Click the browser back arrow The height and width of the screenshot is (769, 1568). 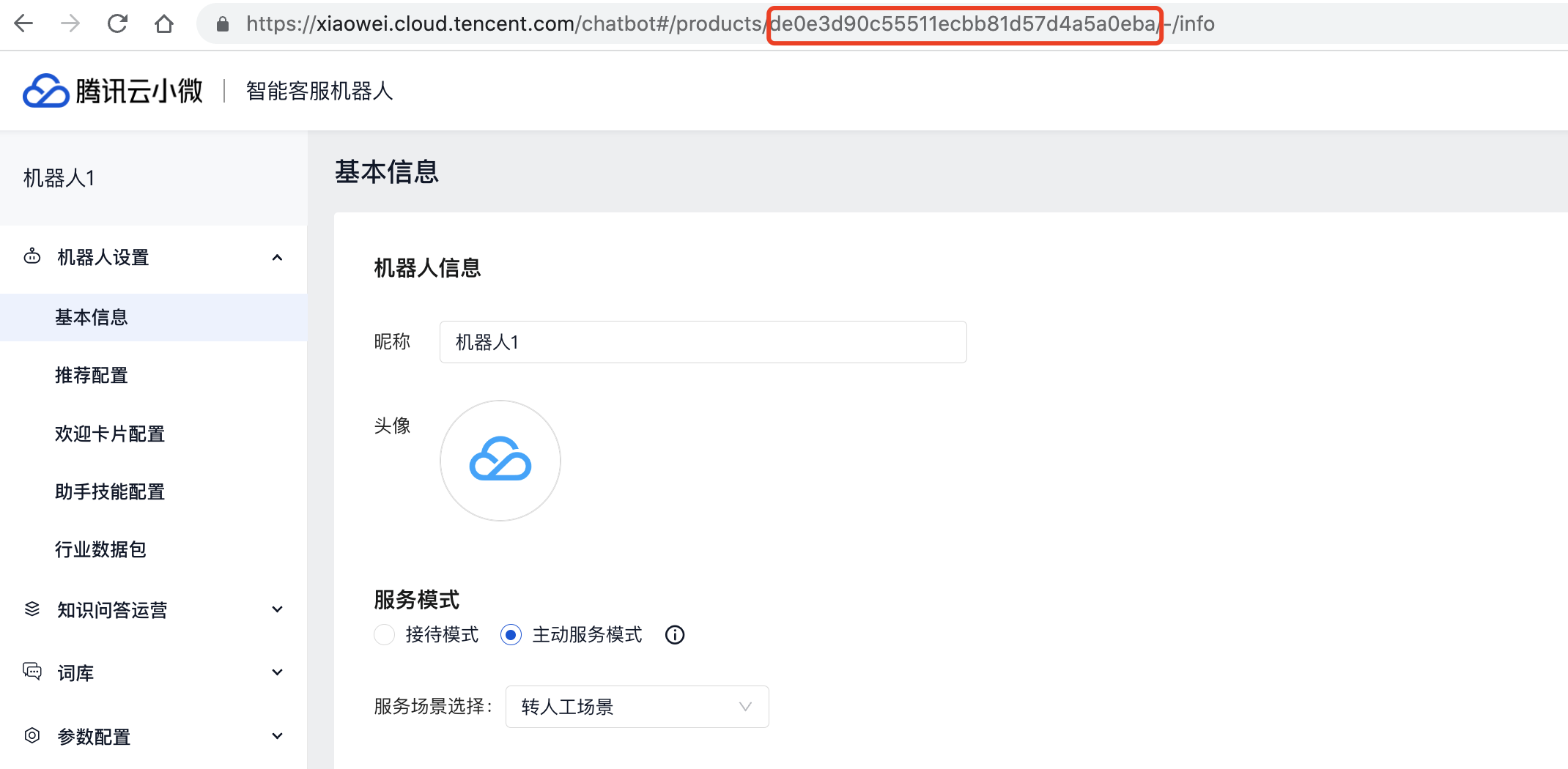pos(24,23)
